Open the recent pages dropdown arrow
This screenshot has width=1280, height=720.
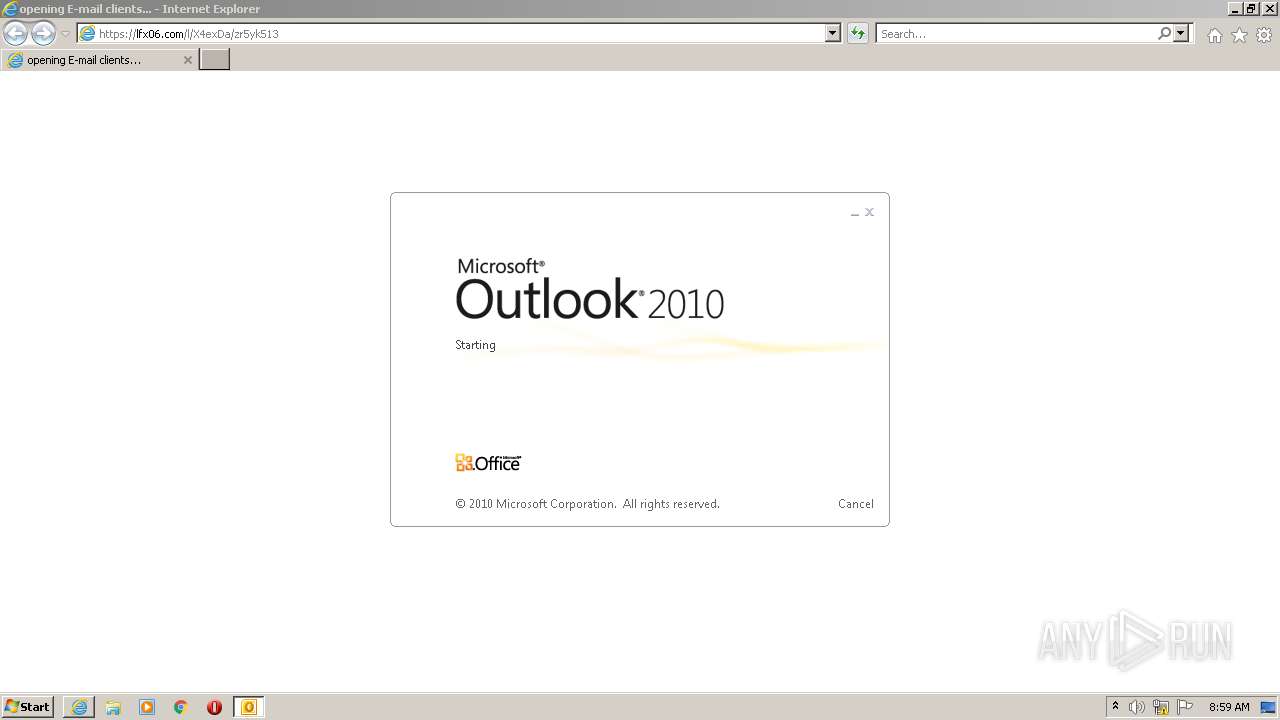(x=66, y=34)
